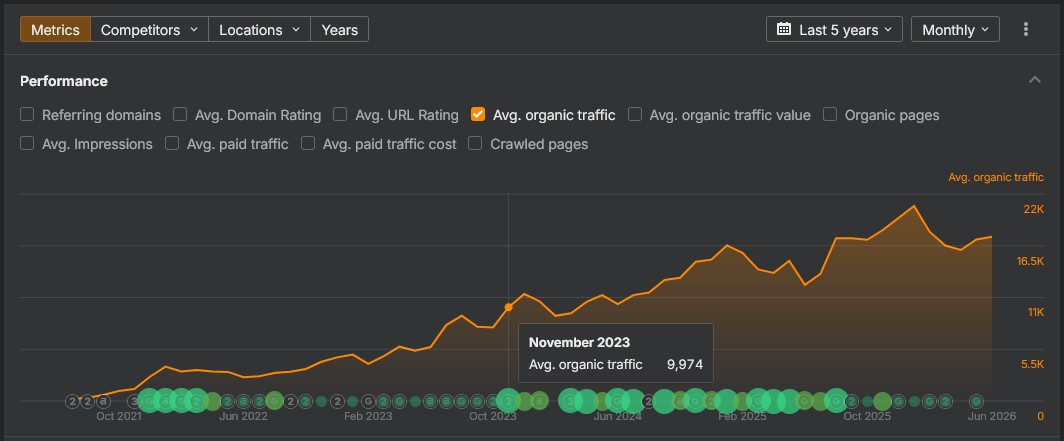Switch to the Metrics tab
The image size is (1064, 441).
pos(55,29)
